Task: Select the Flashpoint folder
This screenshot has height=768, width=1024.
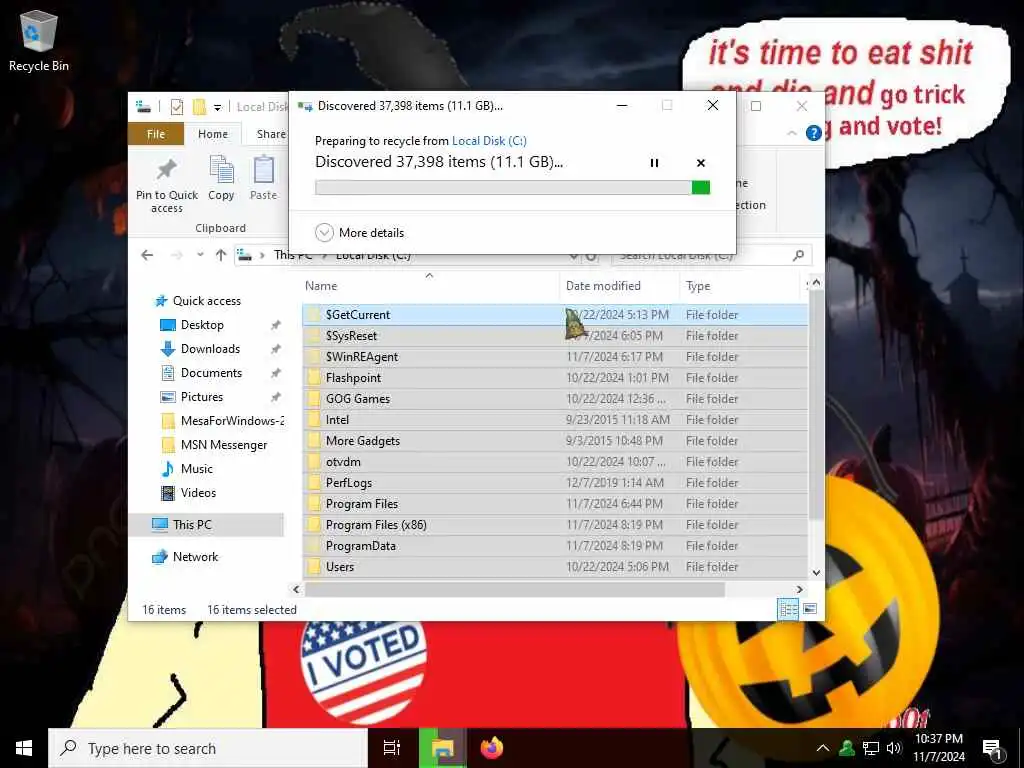Action: pos(555,377)
